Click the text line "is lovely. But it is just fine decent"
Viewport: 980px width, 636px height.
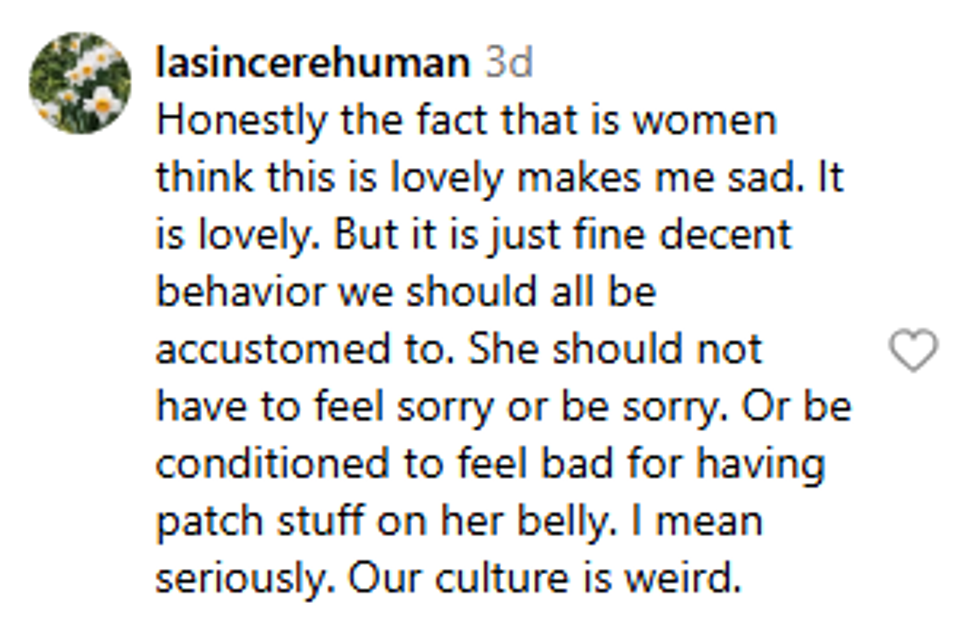(474, 236)
